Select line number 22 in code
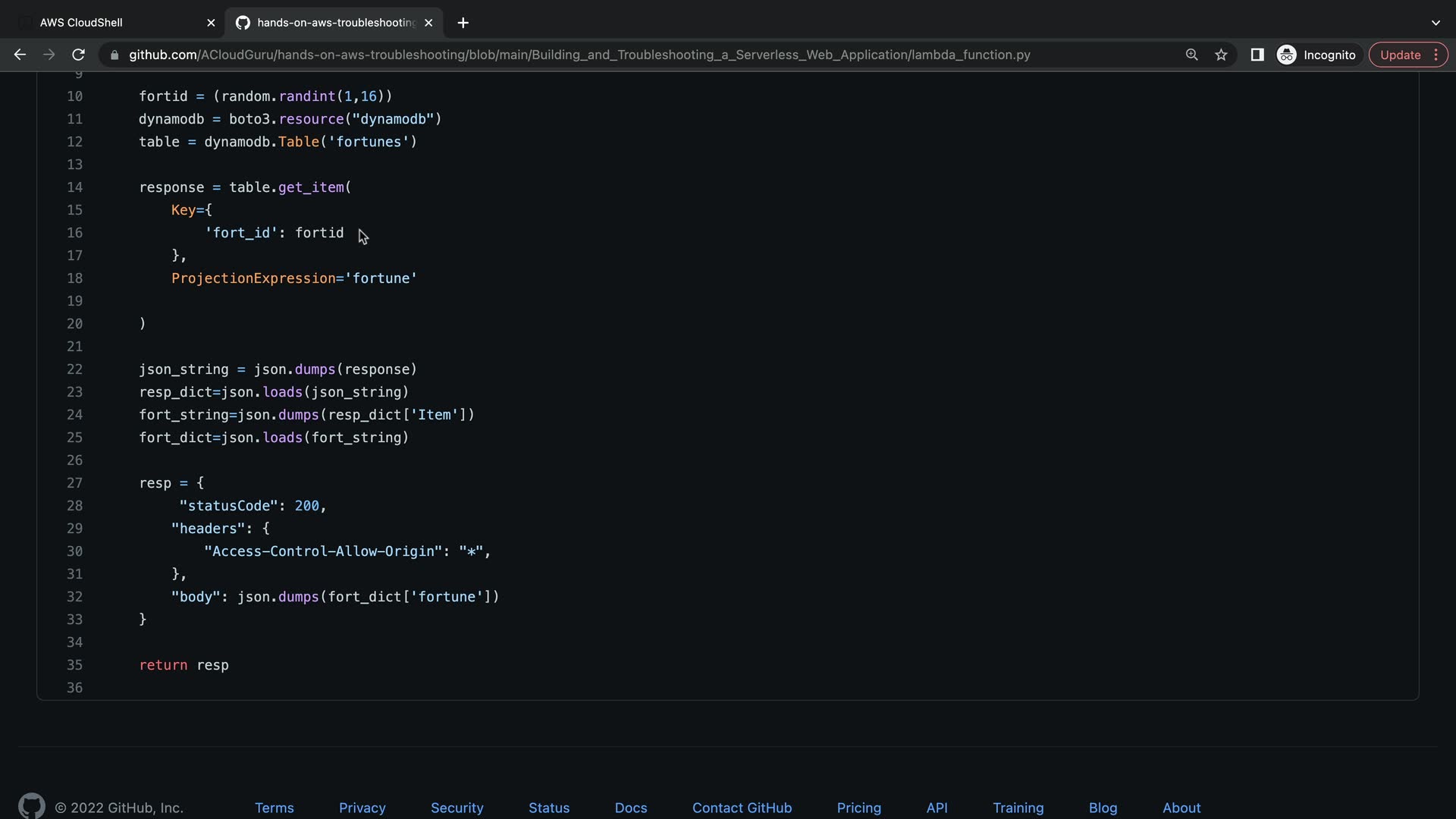This screenshot has width=1456, height=819. click(x=74, y=369)
